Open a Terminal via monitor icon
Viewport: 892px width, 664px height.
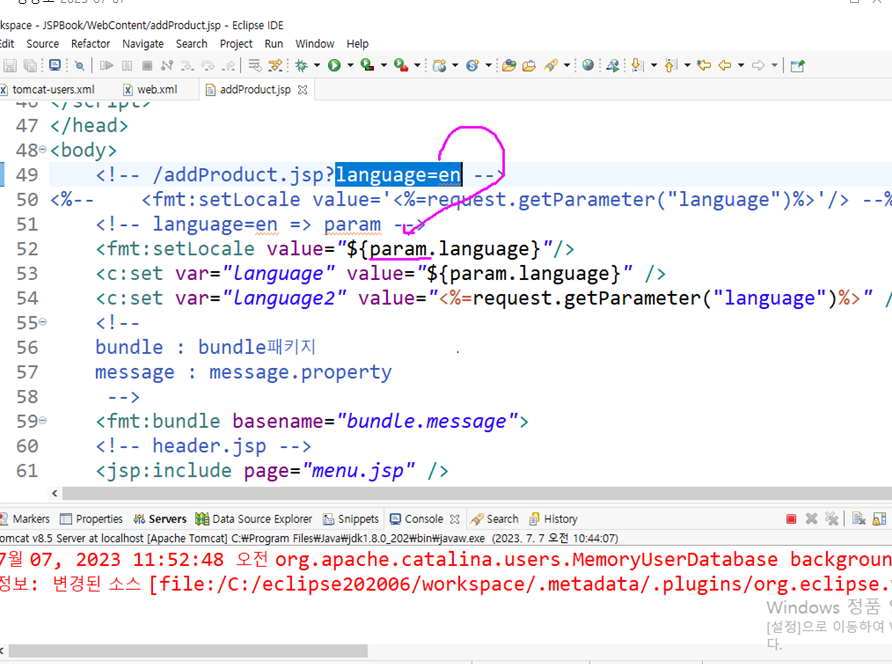pos(55,65)
